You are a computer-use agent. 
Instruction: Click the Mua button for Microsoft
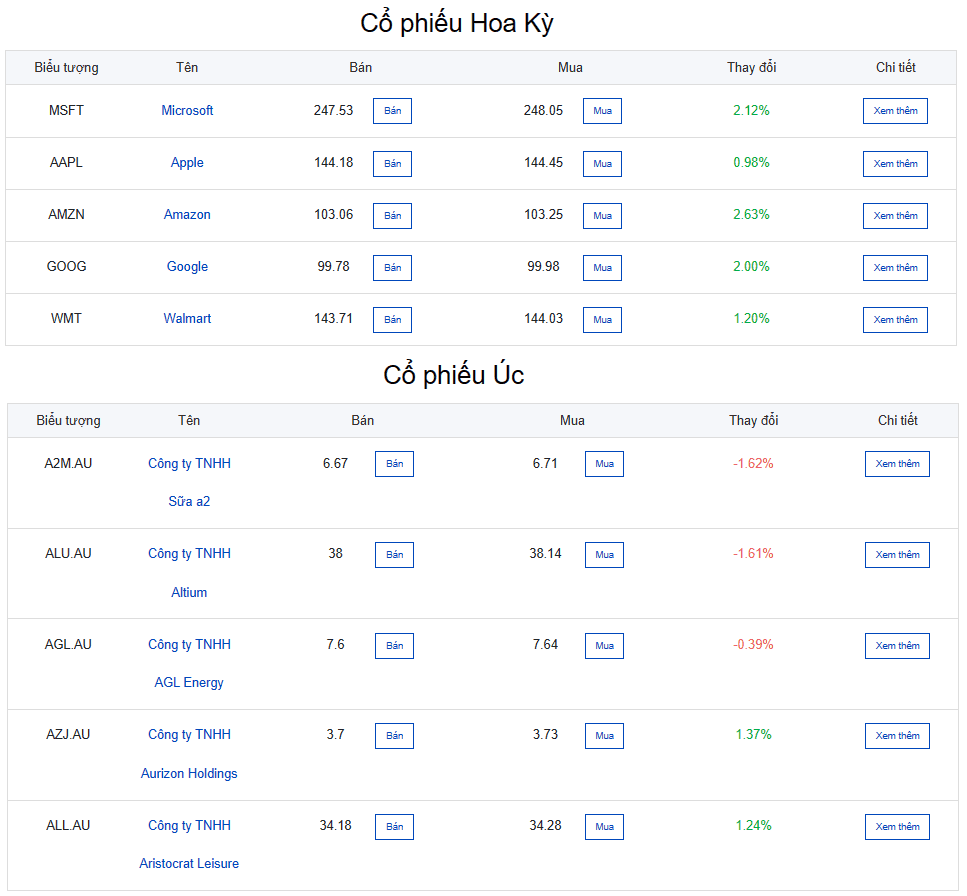pos(603,111)
